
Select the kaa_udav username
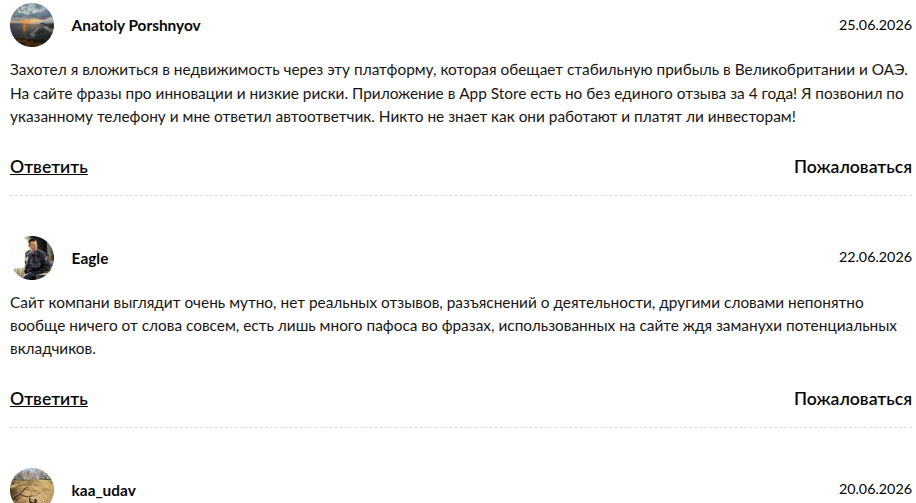pos(103,490)
